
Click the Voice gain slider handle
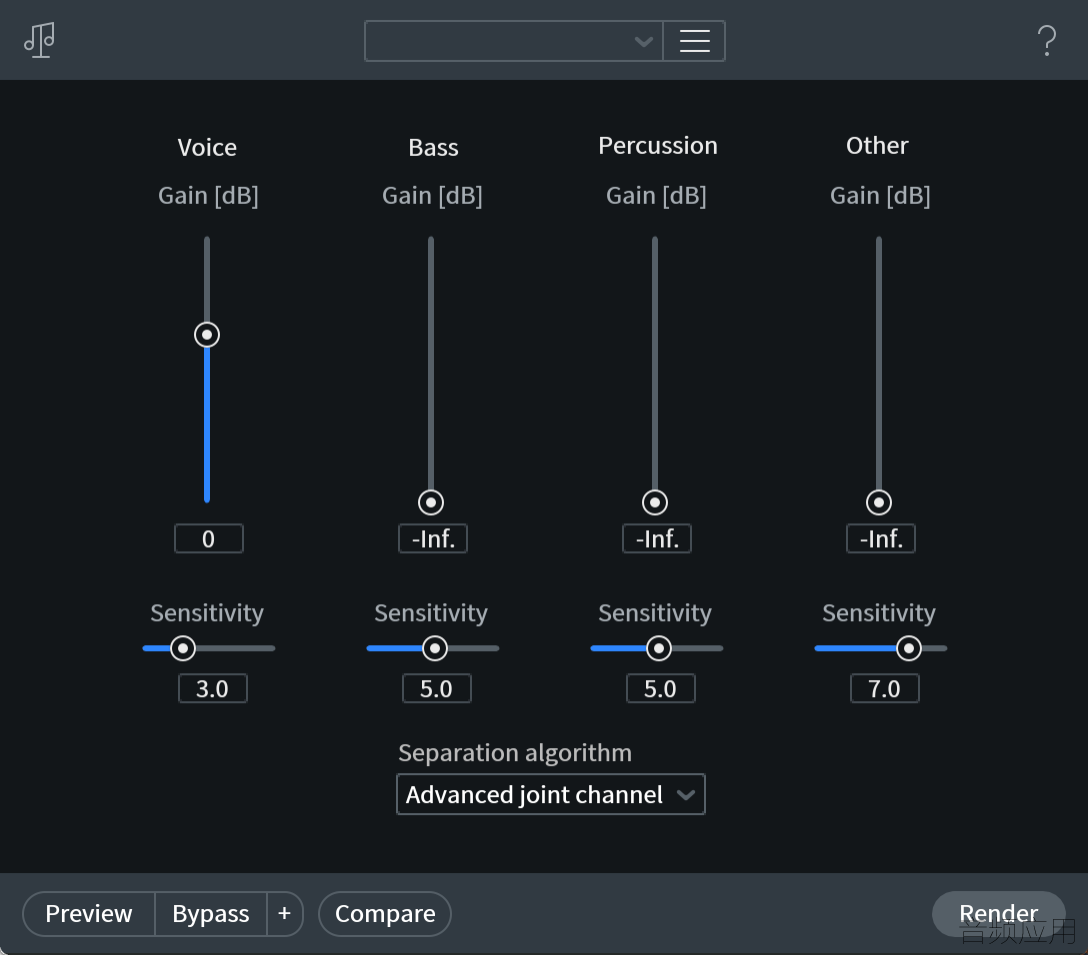207,335
